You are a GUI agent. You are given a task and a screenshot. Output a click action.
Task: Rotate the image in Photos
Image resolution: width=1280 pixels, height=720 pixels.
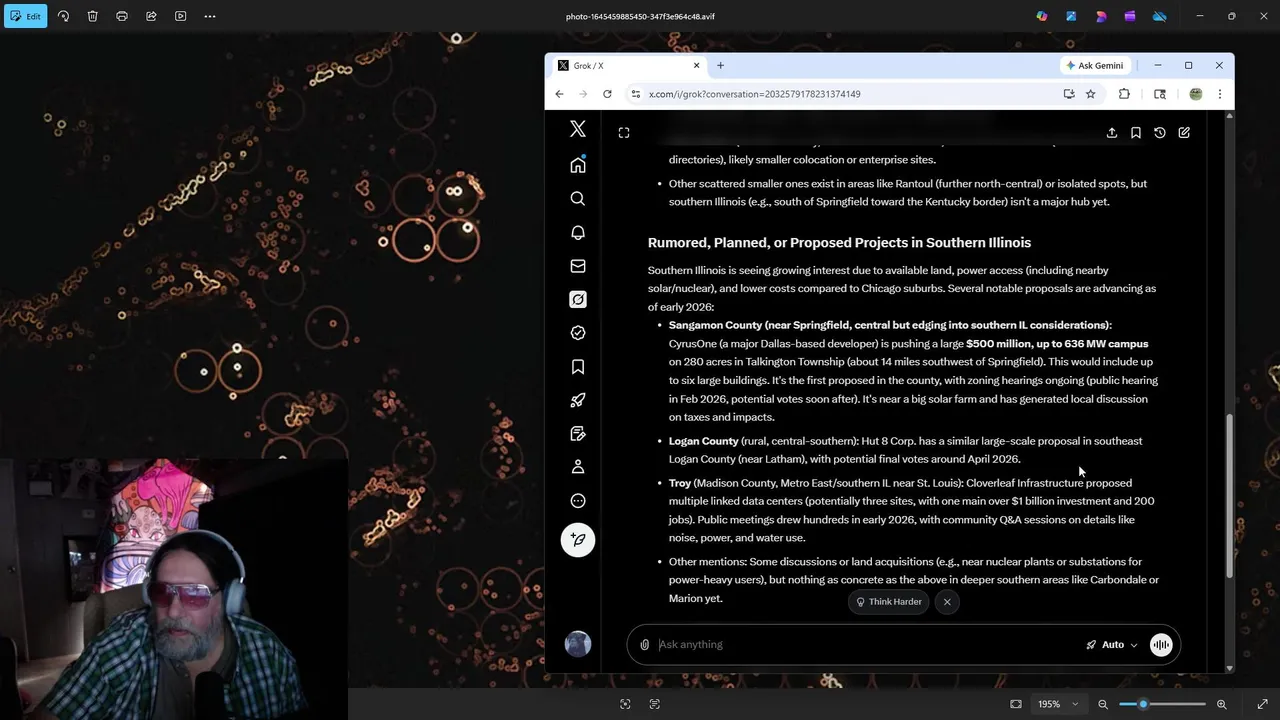pos(63,16)
